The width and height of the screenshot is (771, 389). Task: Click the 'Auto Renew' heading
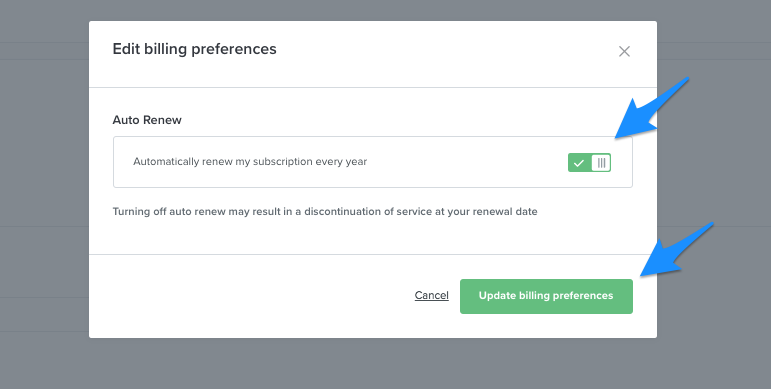pyautogui.click(x=147, y=120)
